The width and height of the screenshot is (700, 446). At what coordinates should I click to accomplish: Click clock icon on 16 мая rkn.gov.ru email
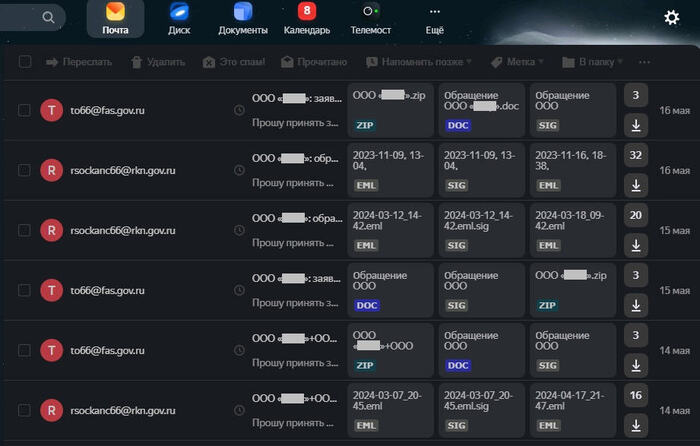tap(239, 170)
